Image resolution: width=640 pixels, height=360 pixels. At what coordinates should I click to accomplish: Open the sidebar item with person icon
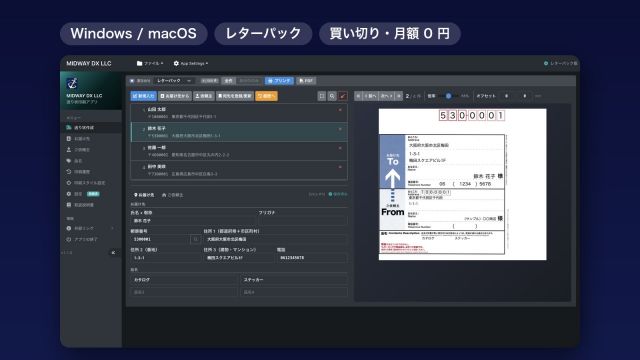[91, 150]
